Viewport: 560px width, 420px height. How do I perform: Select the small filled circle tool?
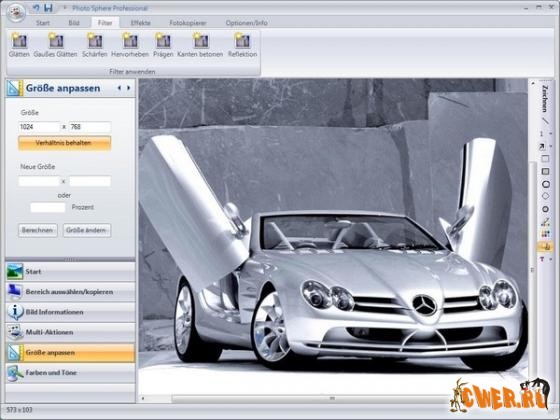coord(545,209)
